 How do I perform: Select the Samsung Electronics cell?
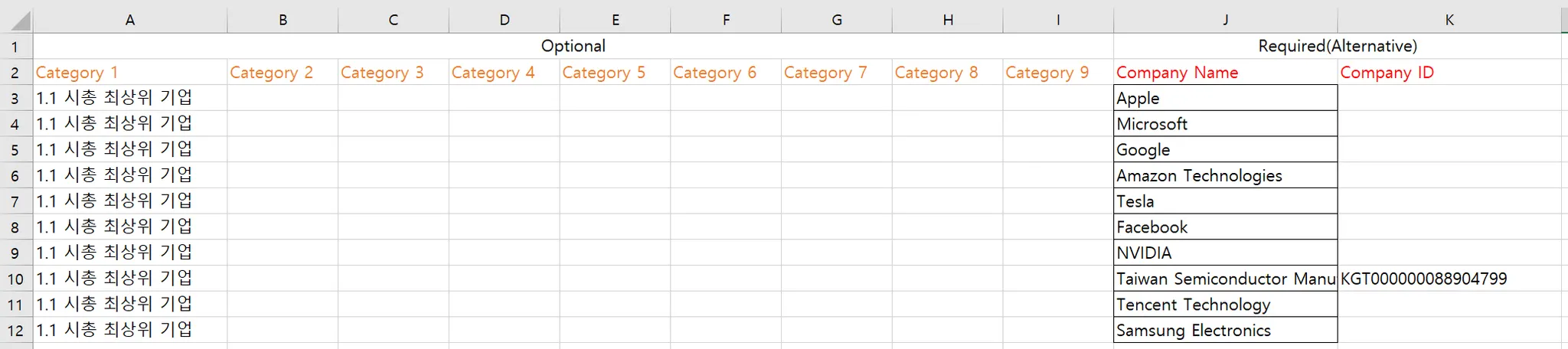click(x=1225, y=330)
